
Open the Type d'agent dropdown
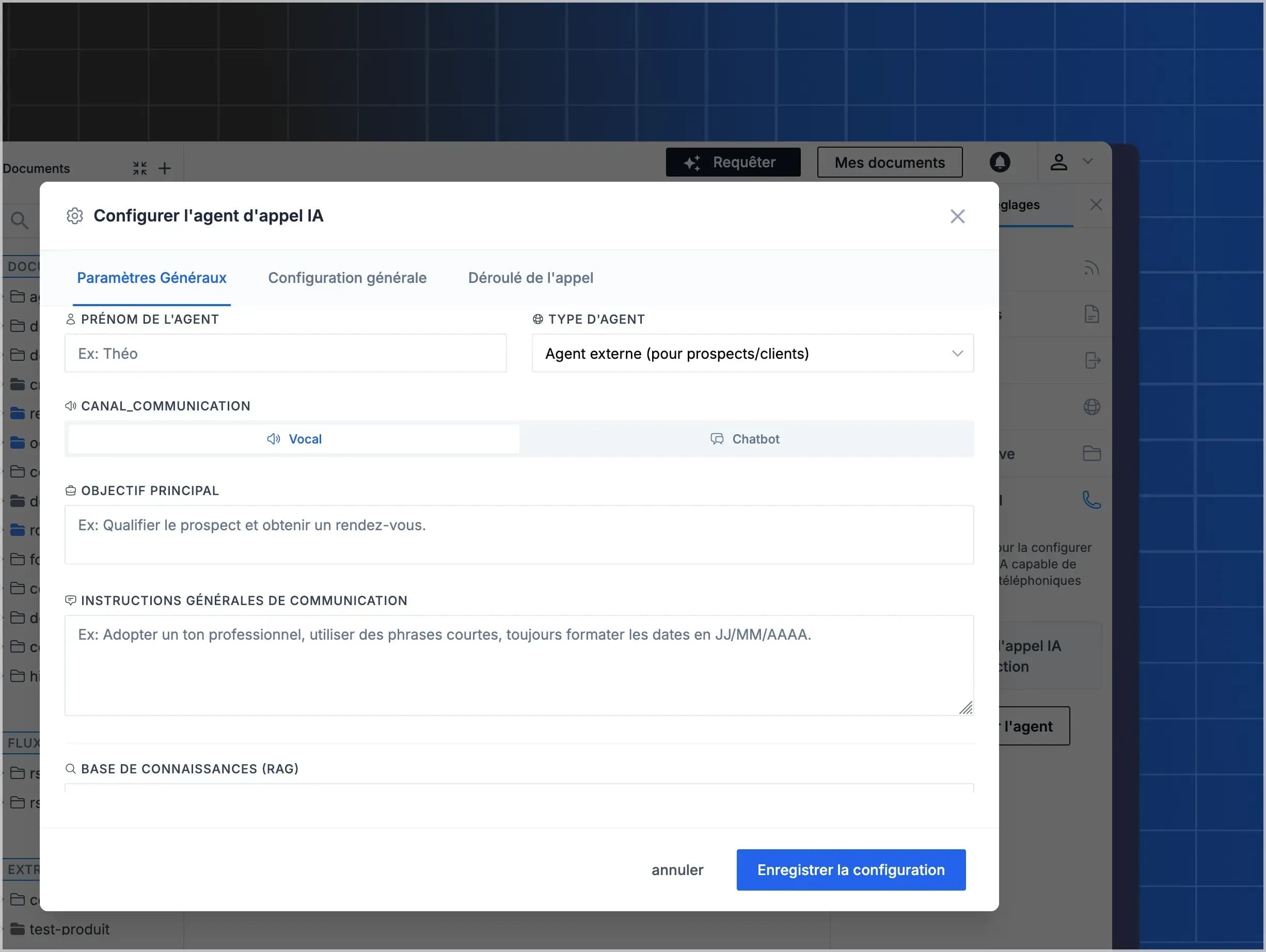coord(753,354)
